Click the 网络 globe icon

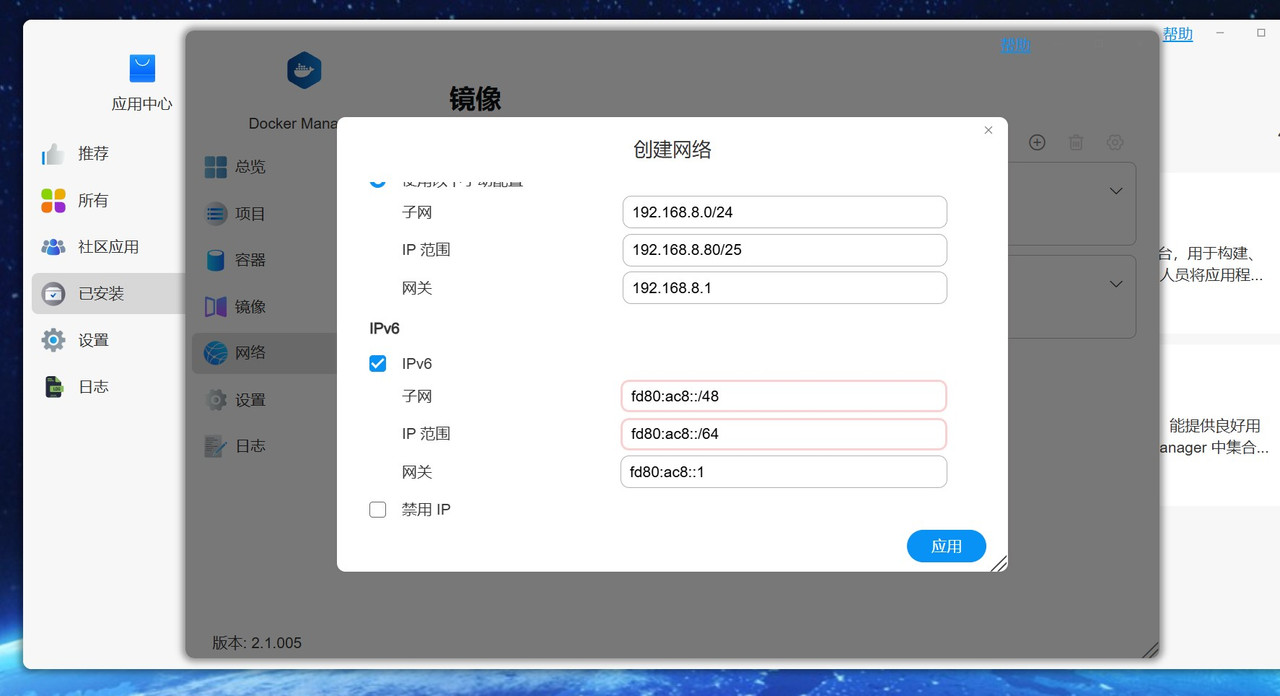point(216,353)
